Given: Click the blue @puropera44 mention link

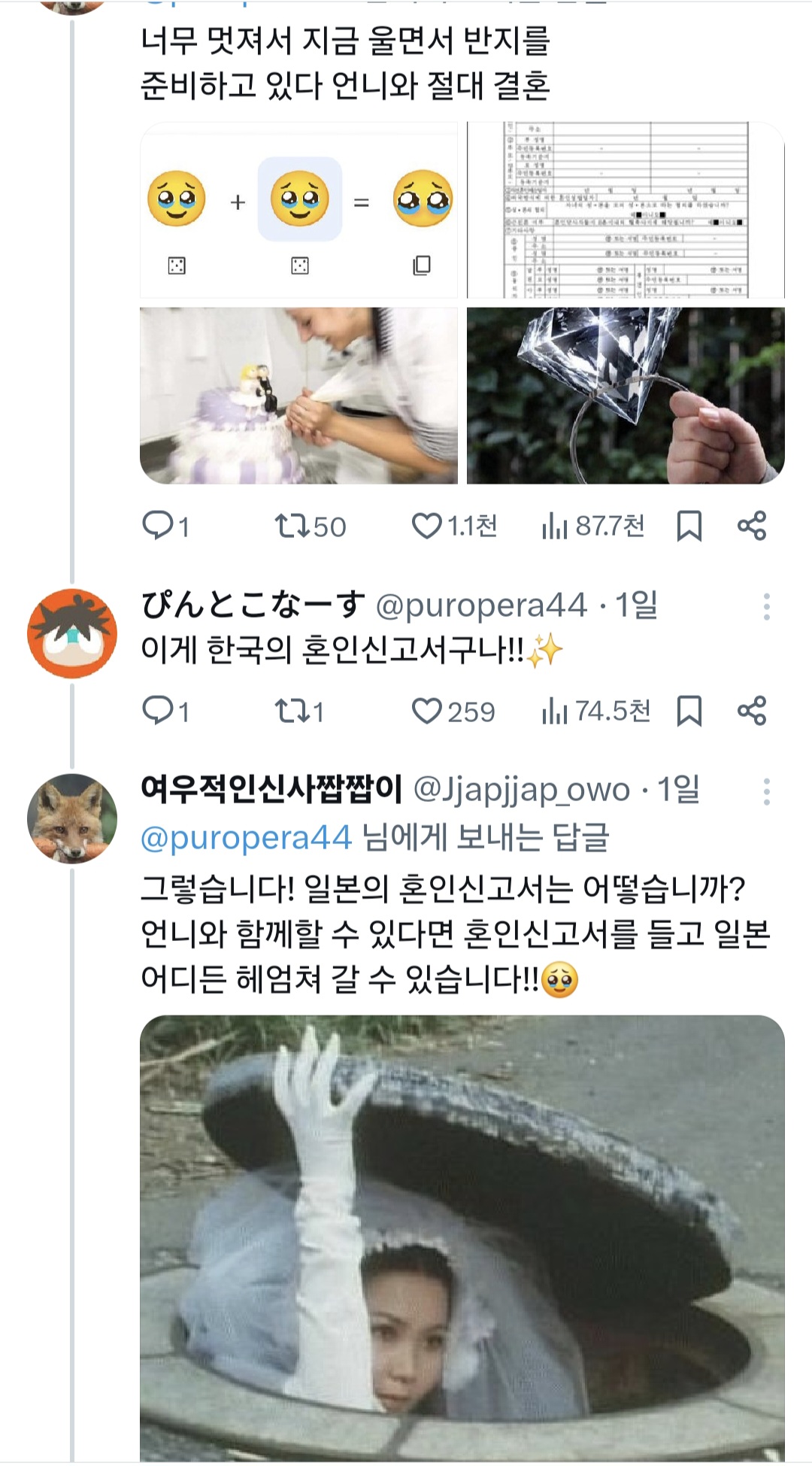Looking at the screenshot, I should [246, 837].
